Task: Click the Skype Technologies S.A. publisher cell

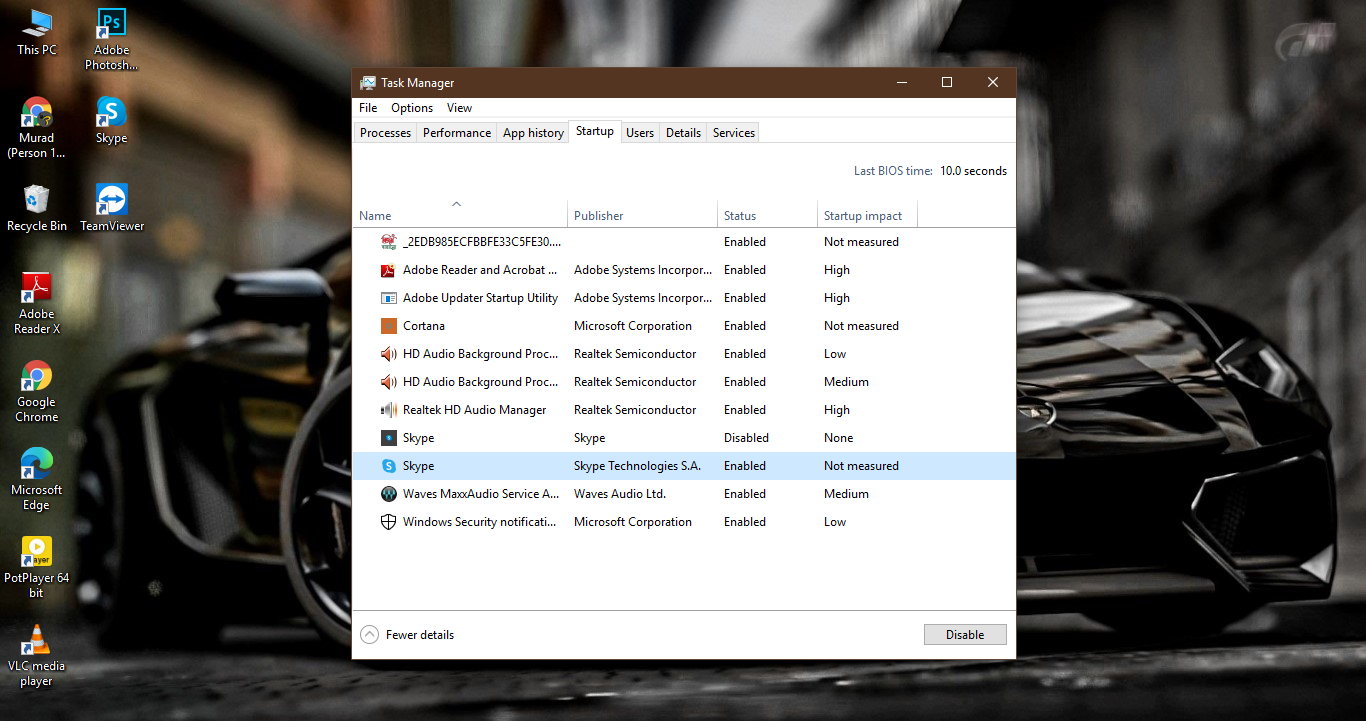Action: (x=637, y=466)
